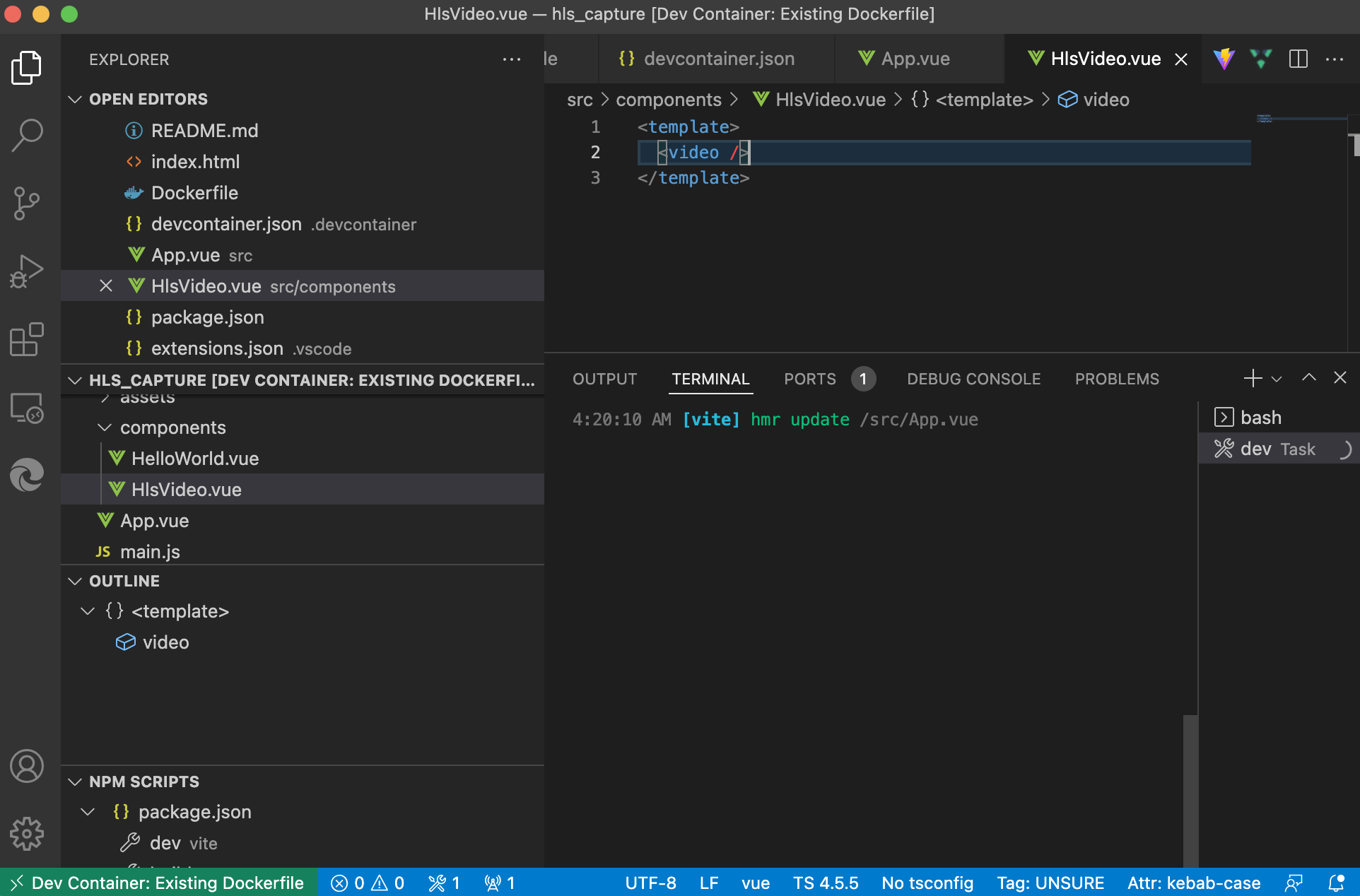Toggle Tag: UNSURE casing setting
This screenshot has width=1360, height=896.
click(x=1050, y=883)
